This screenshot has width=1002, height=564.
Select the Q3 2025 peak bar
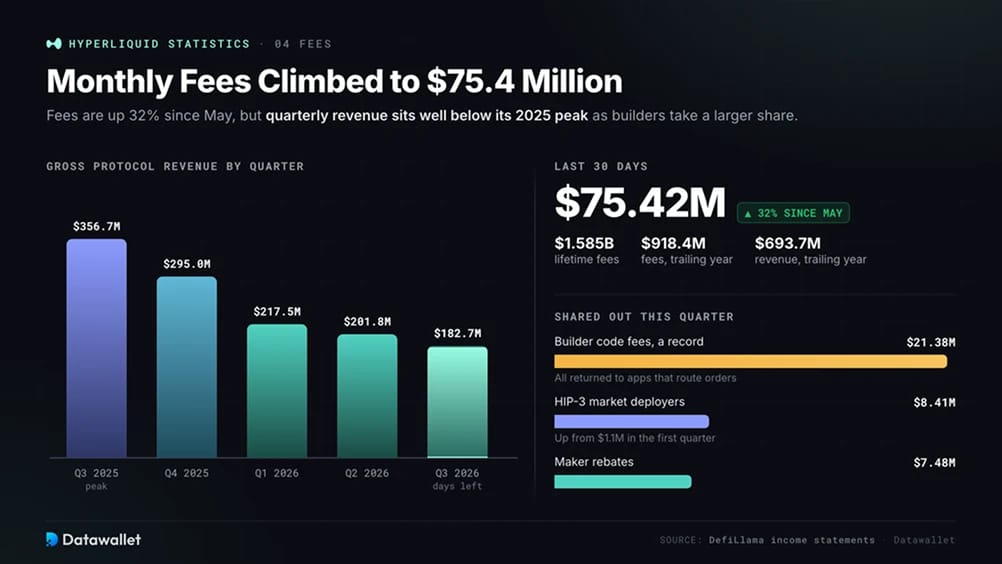(96, 348)
